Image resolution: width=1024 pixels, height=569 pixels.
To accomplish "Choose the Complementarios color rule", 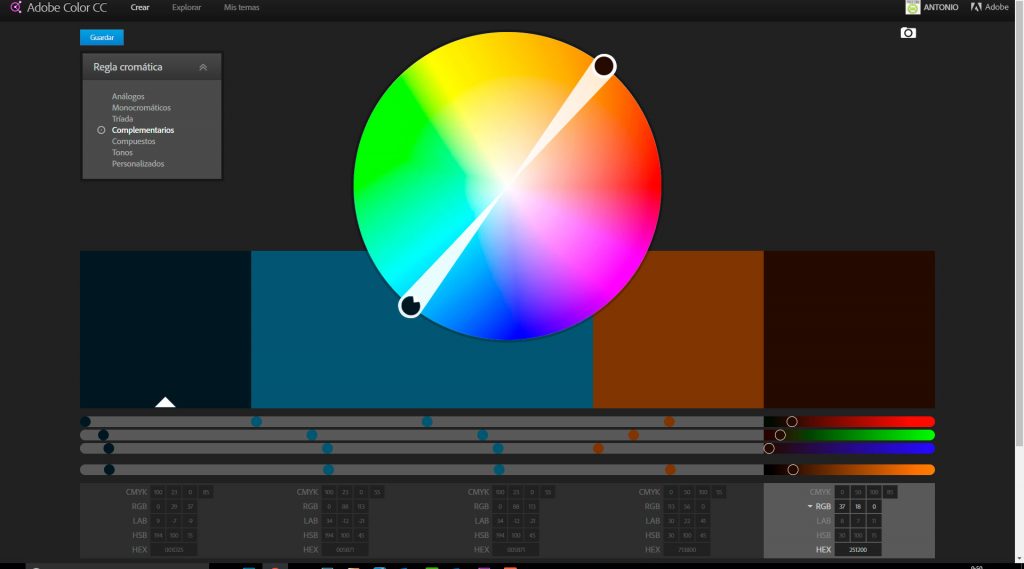I will (x=143, y=130).
